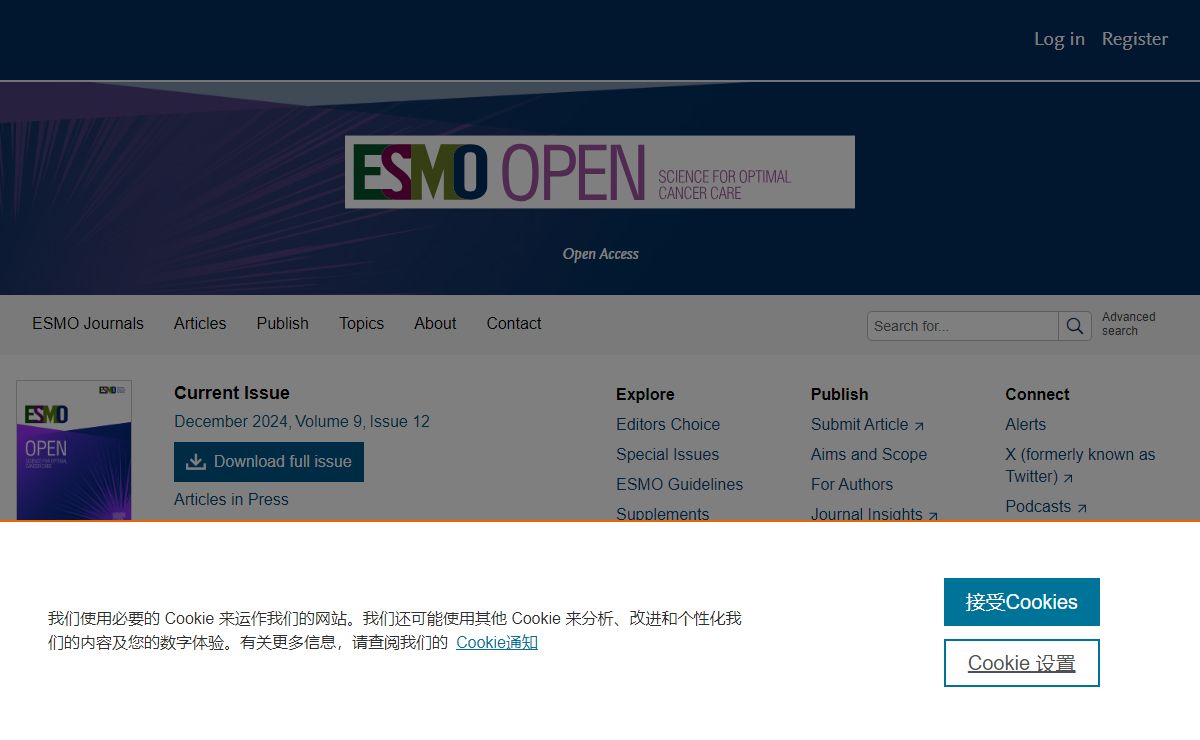Open Cookie 设置 settings button
The width and height of the screenshot is (1200, 740).
[x=1022, y=663]
